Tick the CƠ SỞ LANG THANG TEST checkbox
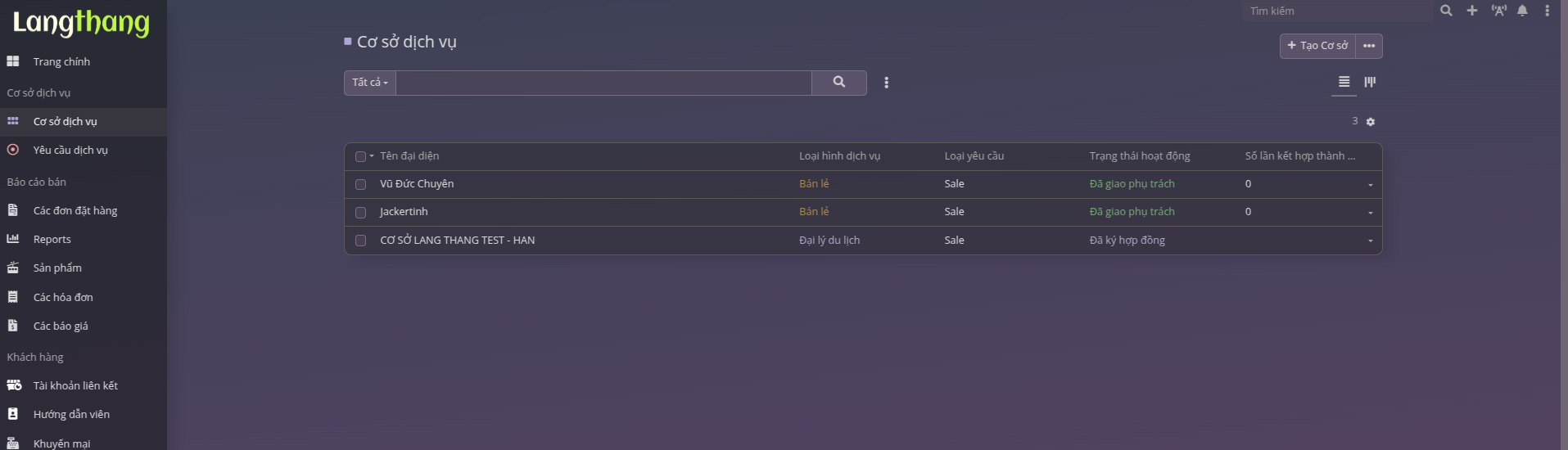This screenshot has width=1568, height=450. pyautogui.click(x=360, y=241)
